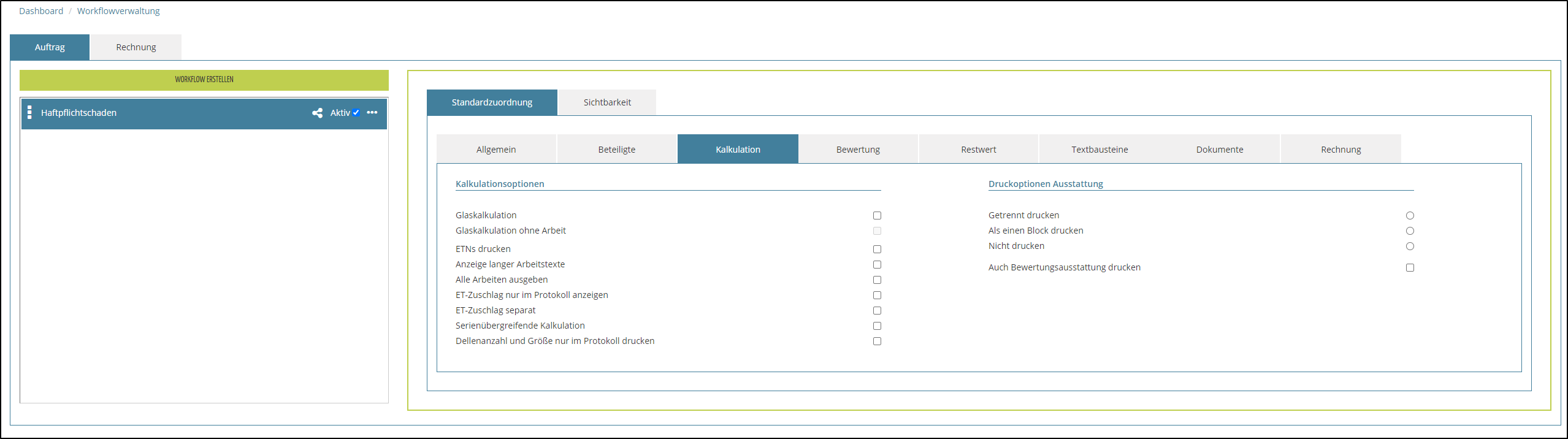Screen dimensions: 1568x439
Task: Open the Sichtbarkeit tab
Action: click(x=607, y=102)
